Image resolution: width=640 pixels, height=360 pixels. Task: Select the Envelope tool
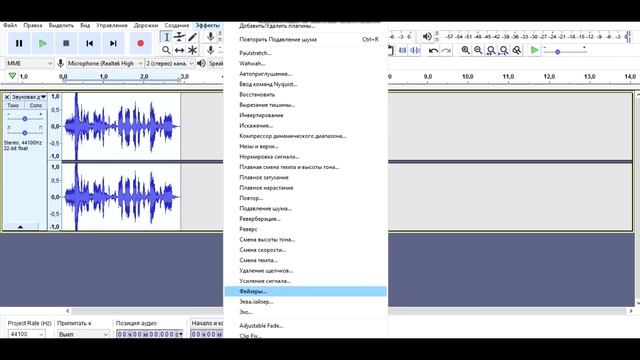pyautogui.click(x=179, y=37)
